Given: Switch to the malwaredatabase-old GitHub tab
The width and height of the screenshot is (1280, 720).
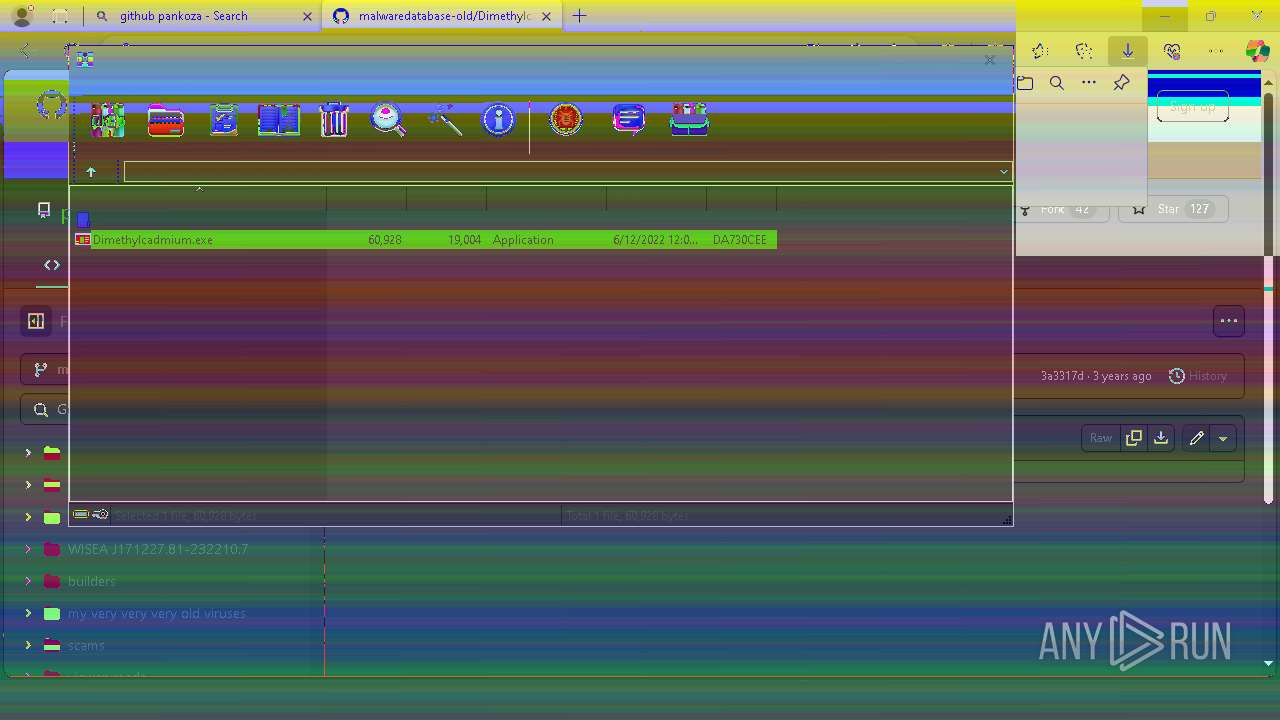Looking at the screenshot, I should point(440,16).
